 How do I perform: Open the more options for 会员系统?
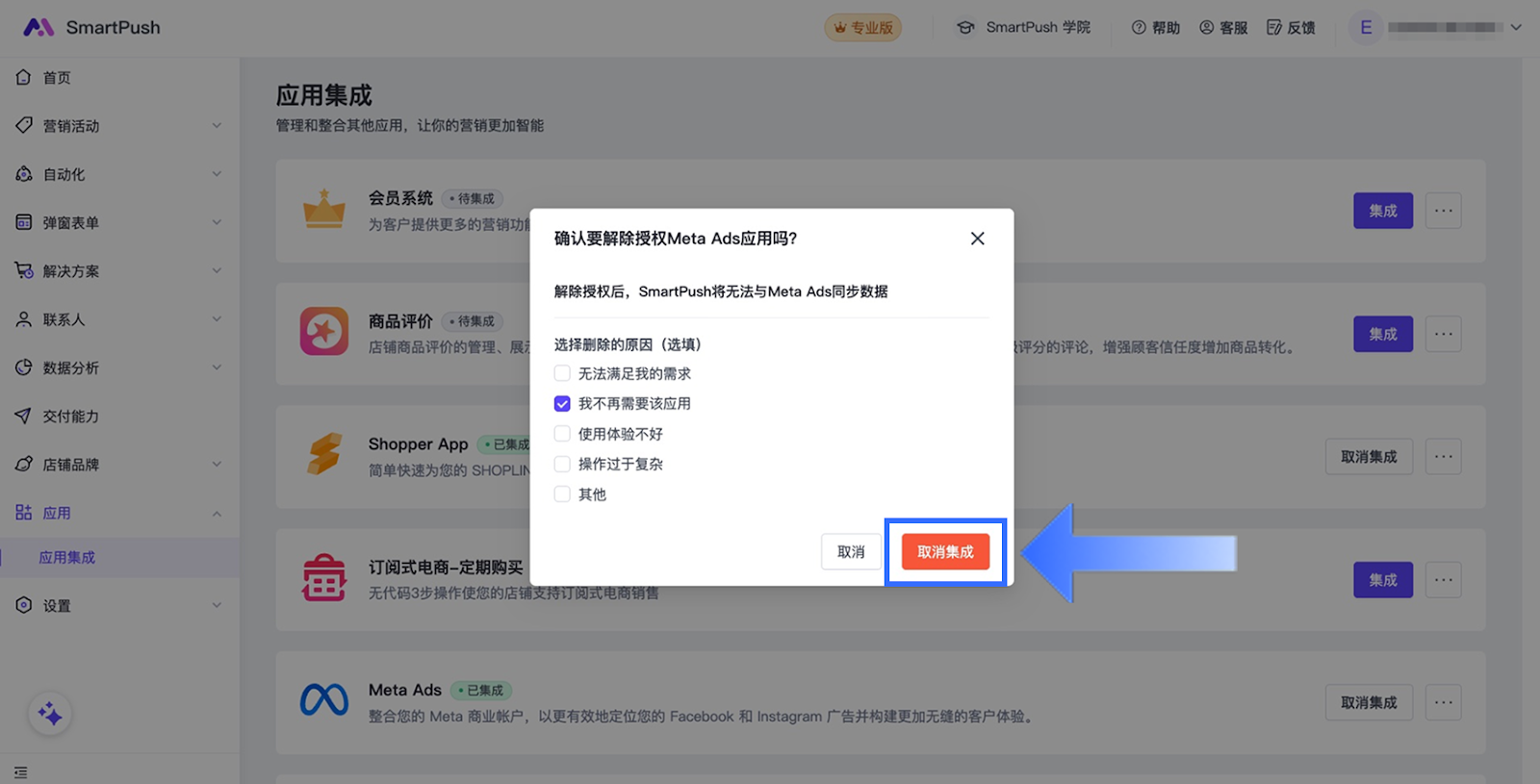click(1443, 211)
